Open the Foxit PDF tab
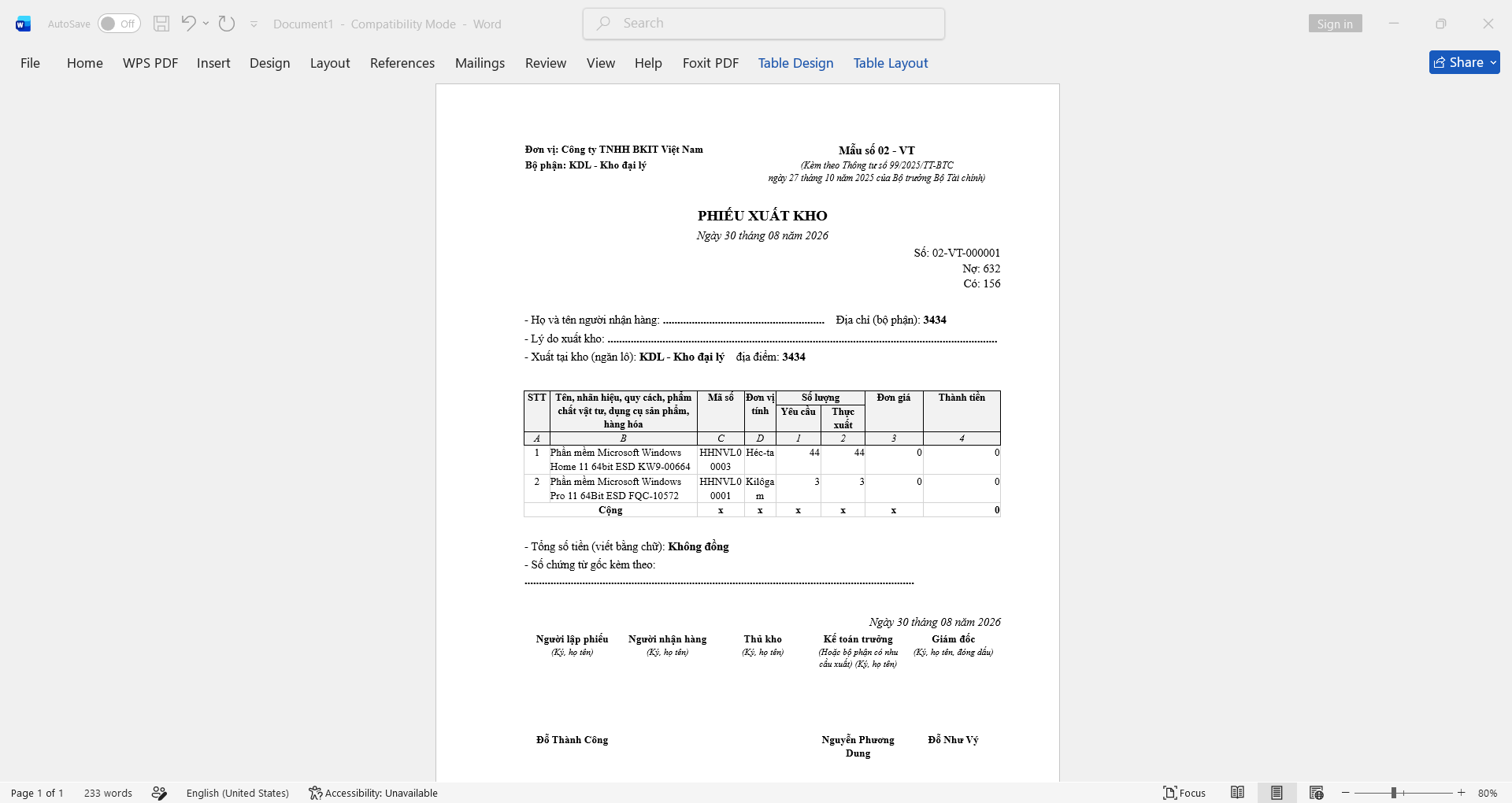Viewport: 1512px width, 803px height. point(711,63)
